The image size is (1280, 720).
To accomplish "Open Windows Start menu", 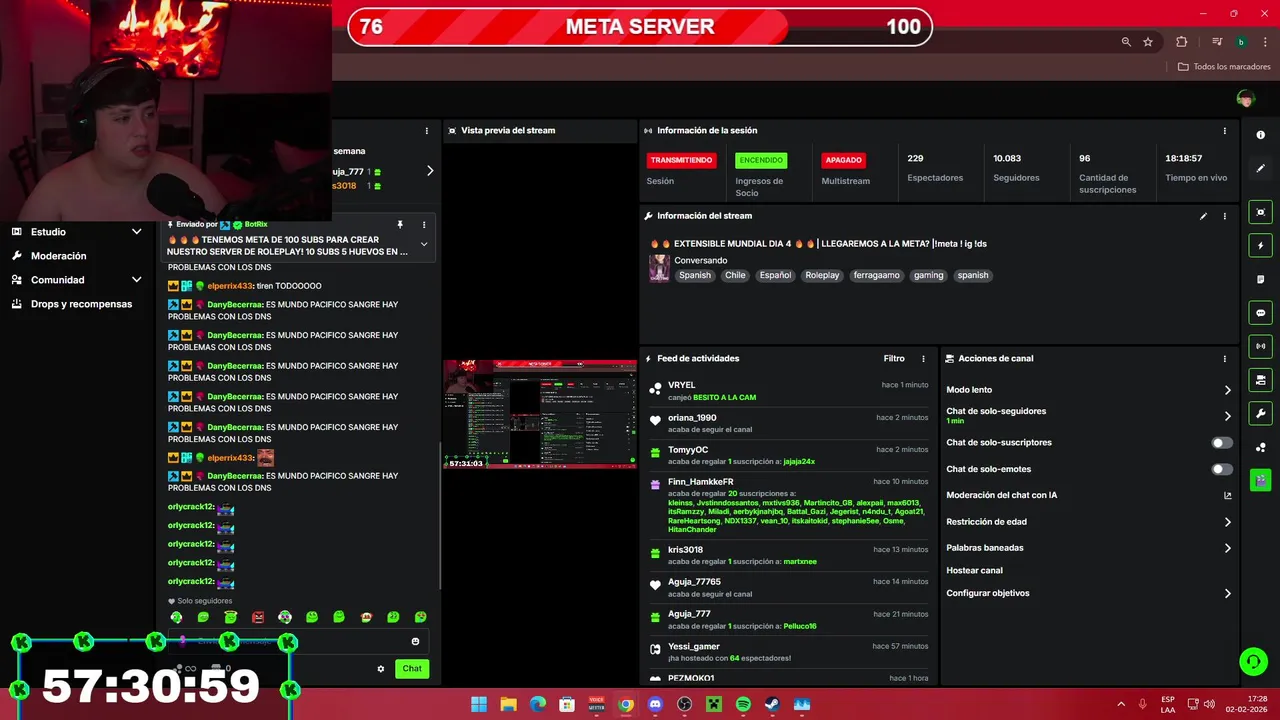I will coord(479,704).
